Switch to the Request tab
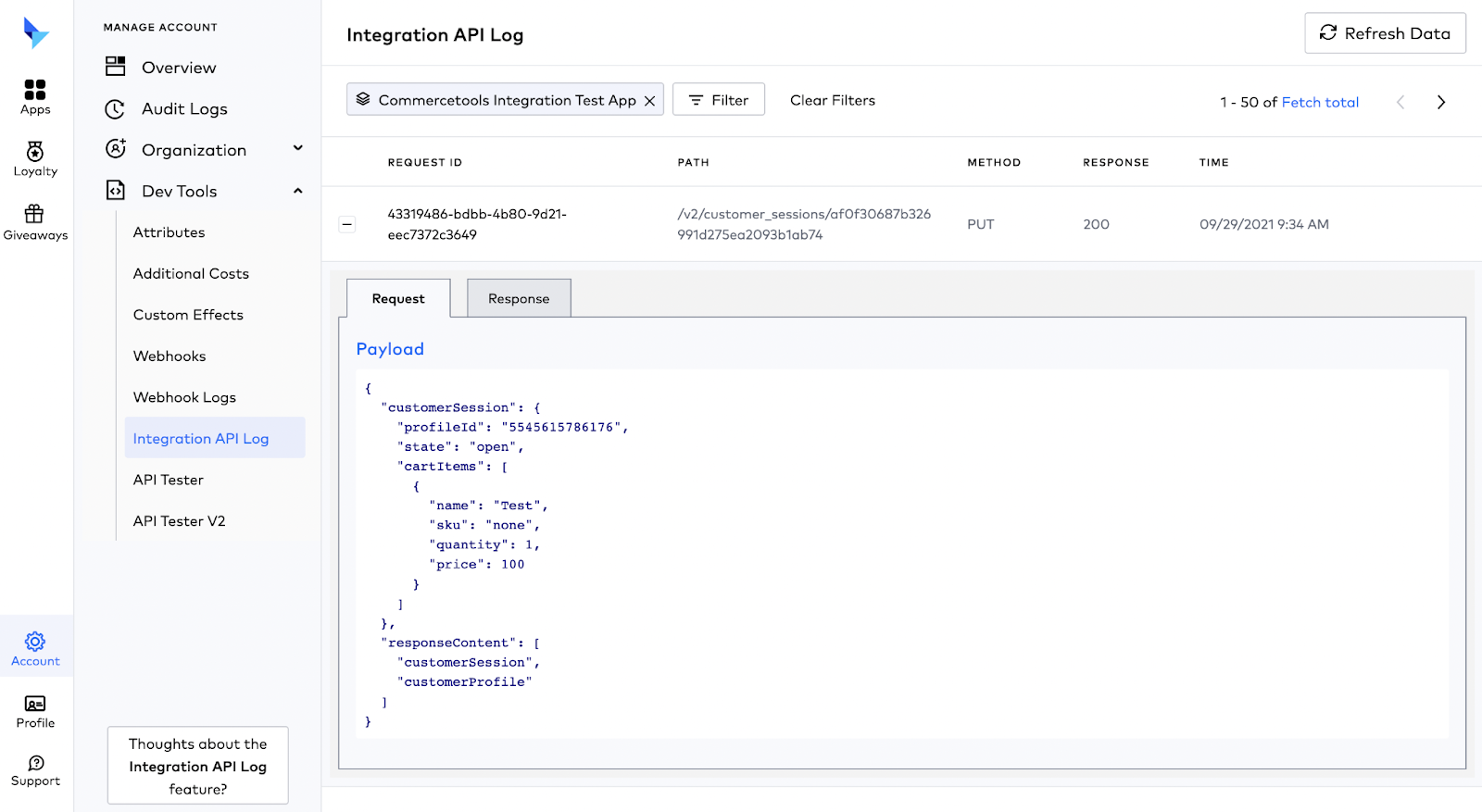Screen dimensions: 1482x812 coord(398,298)
